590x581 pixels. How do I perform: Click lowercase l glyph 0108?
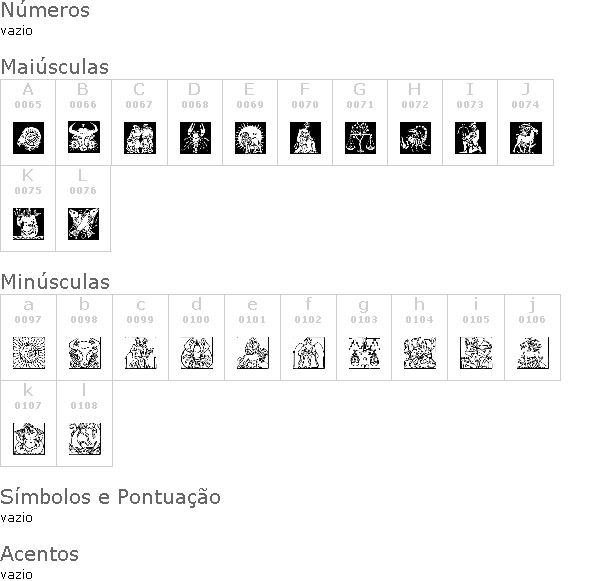point(85,439)
